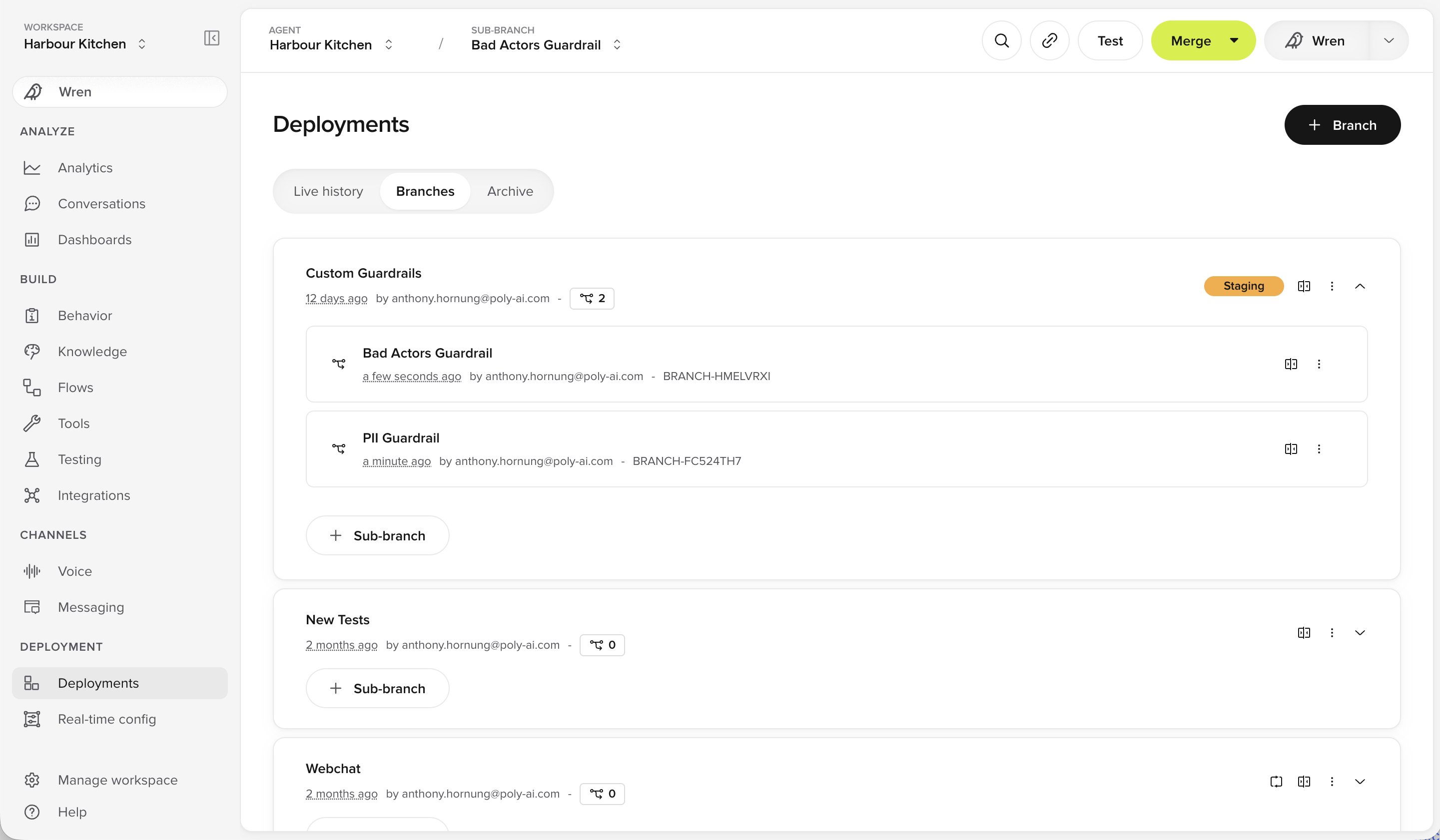1440x840 pixels.
Task: Open Dashboards in sidebar
Action: 120,240
